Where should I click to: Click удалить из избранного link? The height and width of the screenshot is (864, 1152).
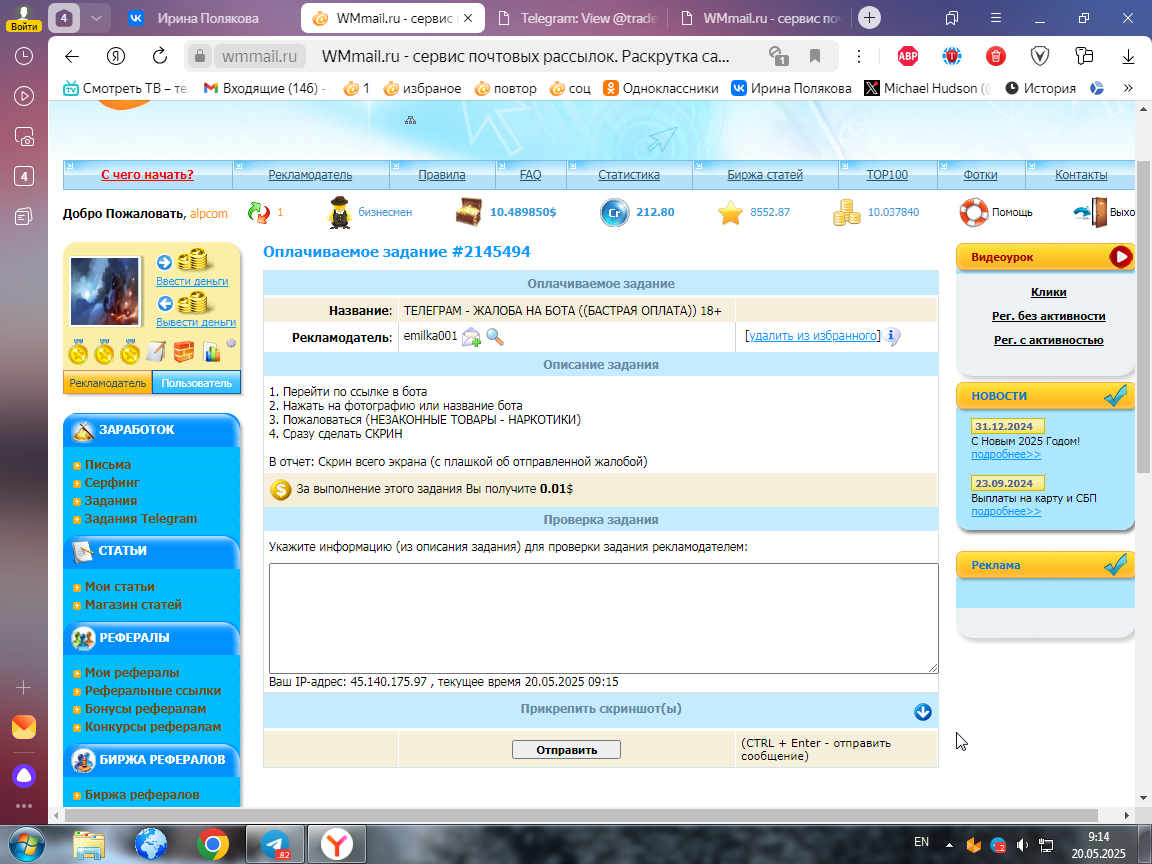point(813,336)
